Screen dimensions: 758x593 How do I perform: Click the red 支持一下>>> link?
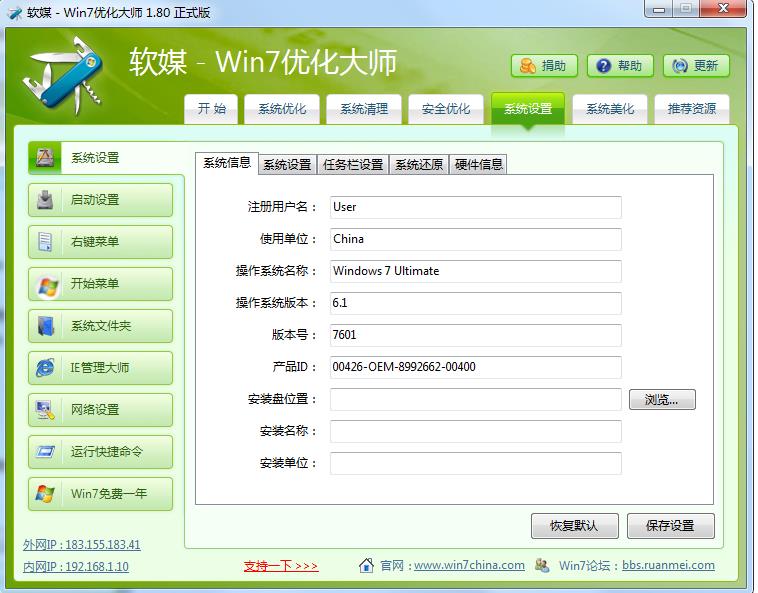(281, 565)
